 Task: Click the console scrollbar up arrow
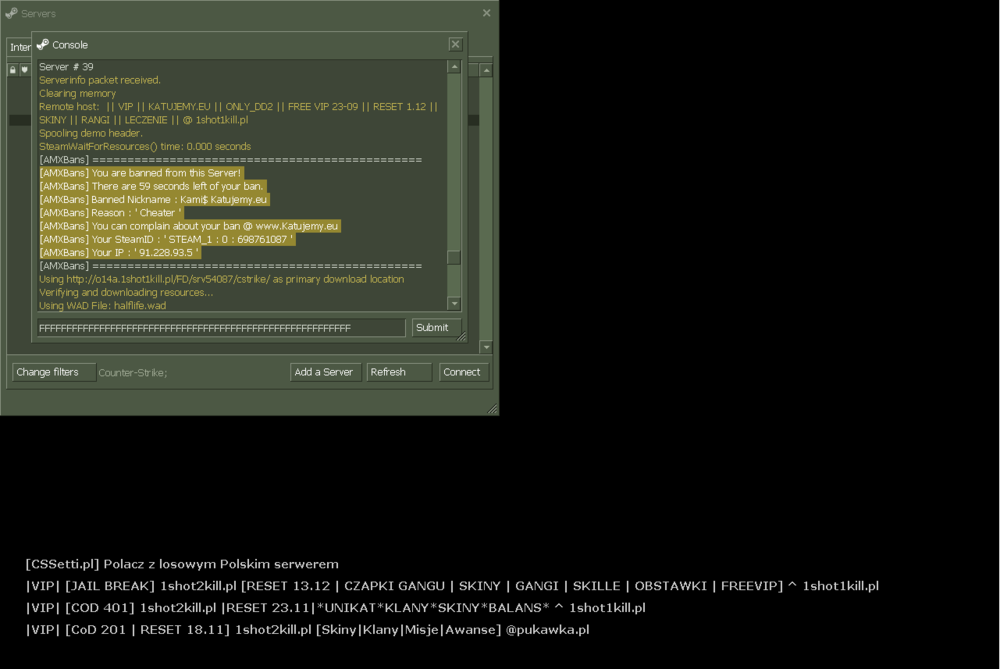pos(454,66)
